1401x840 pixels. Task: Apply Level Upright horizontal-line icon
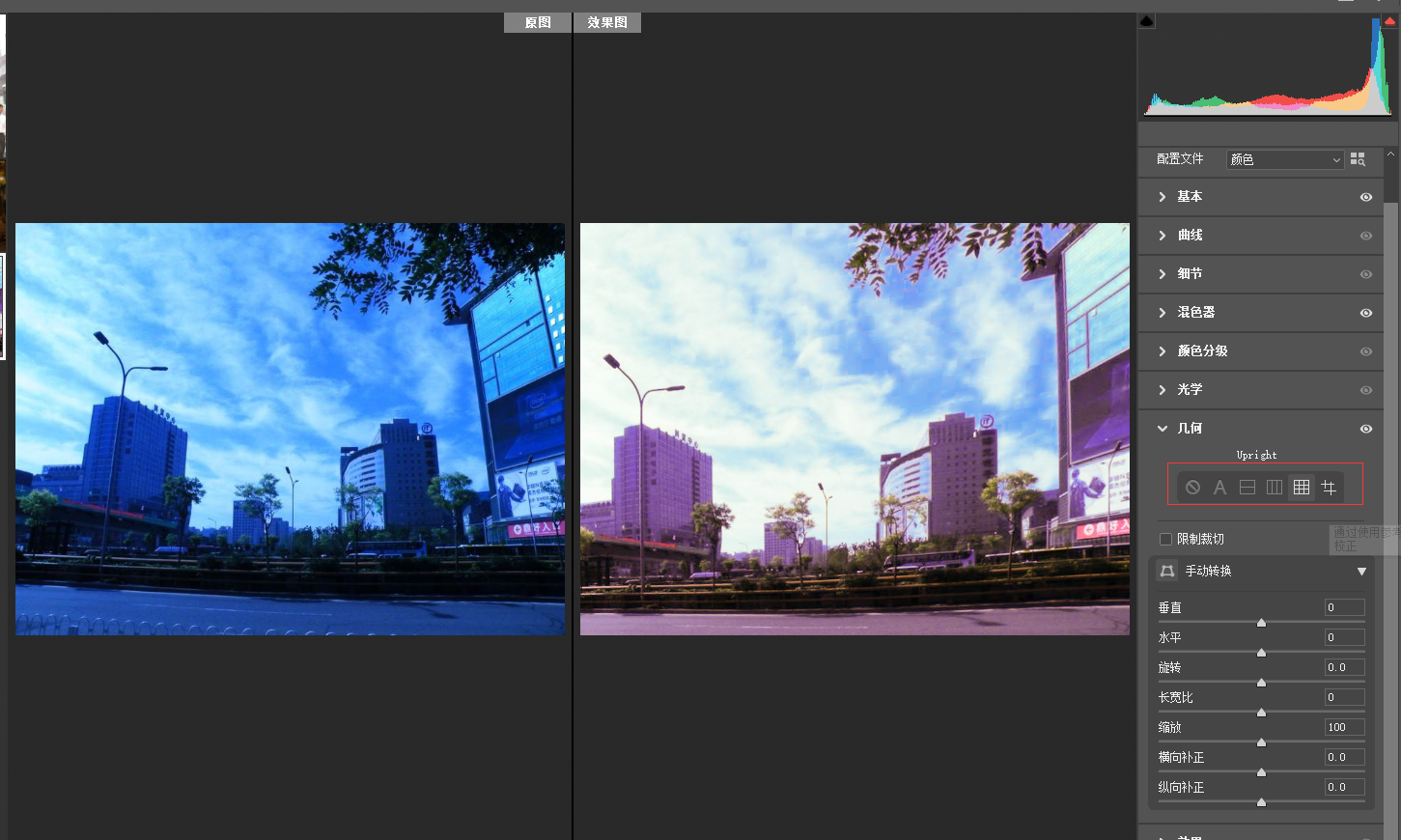click(1247, 488)
